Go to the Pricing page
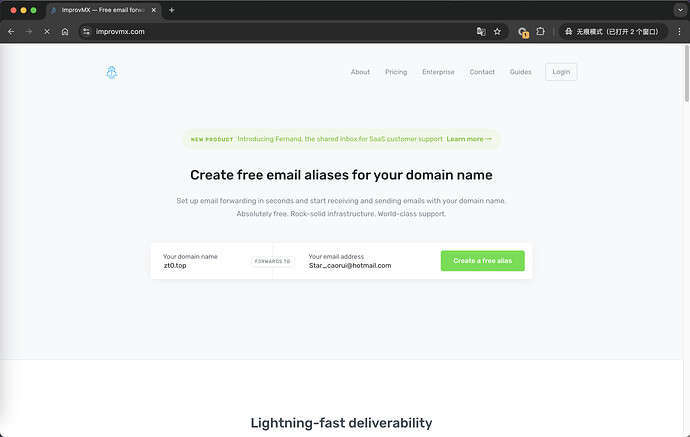 point(396,72)
